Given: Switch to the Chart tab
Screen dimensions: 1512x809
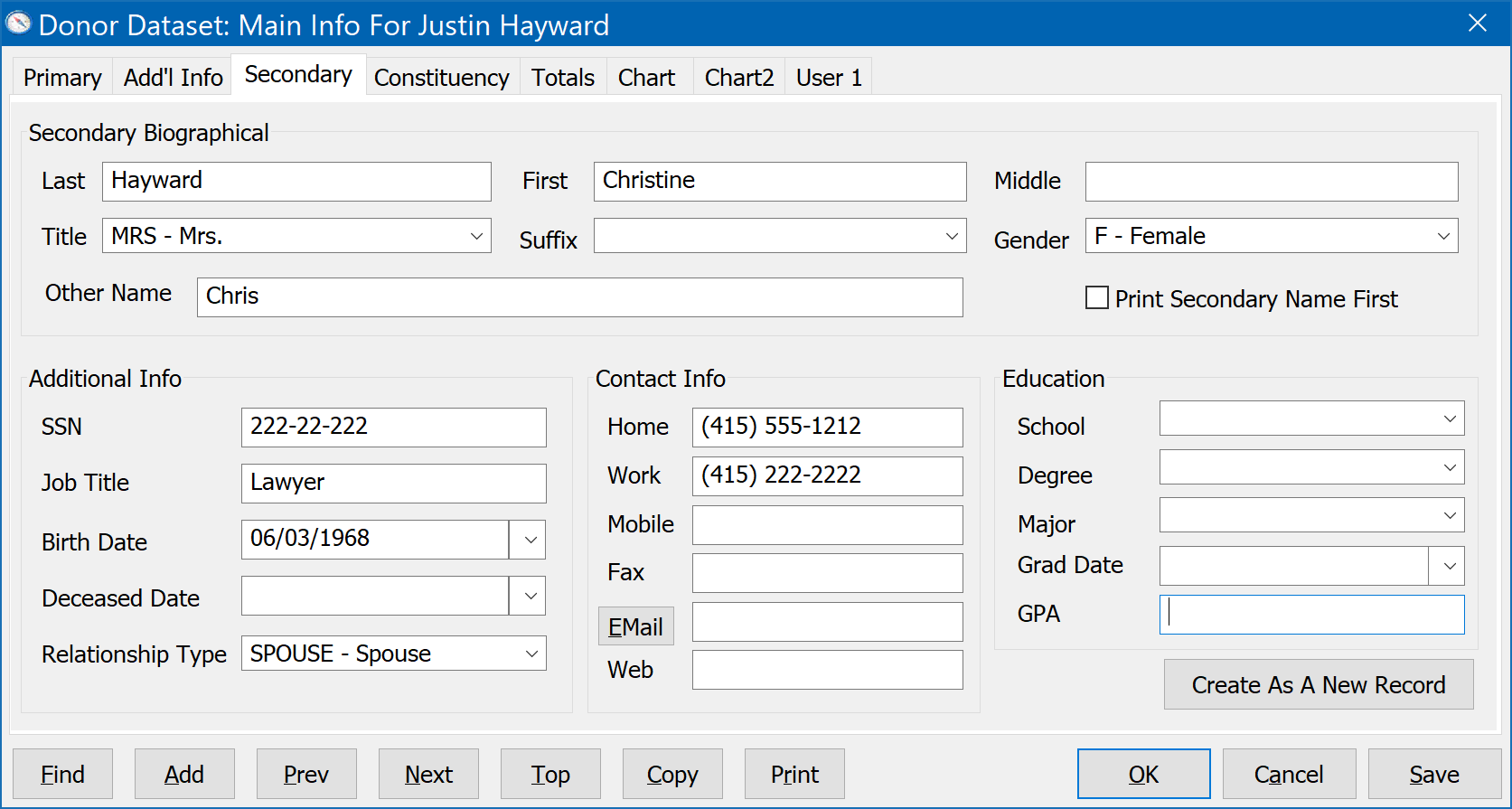Looking at the screenshot, I should click(647, 78).
